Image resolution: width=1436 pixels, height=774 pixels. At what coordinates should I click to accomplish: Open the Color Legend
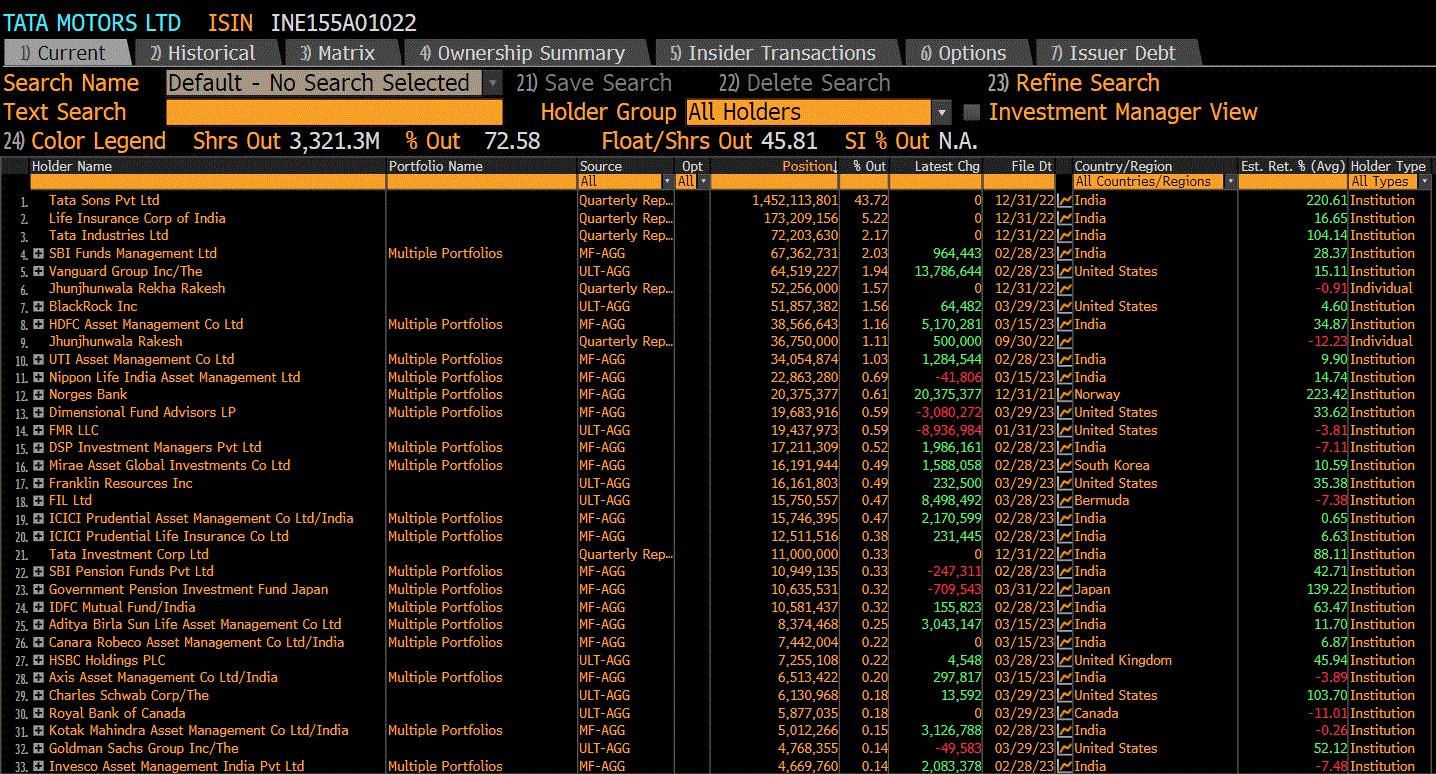85,141
